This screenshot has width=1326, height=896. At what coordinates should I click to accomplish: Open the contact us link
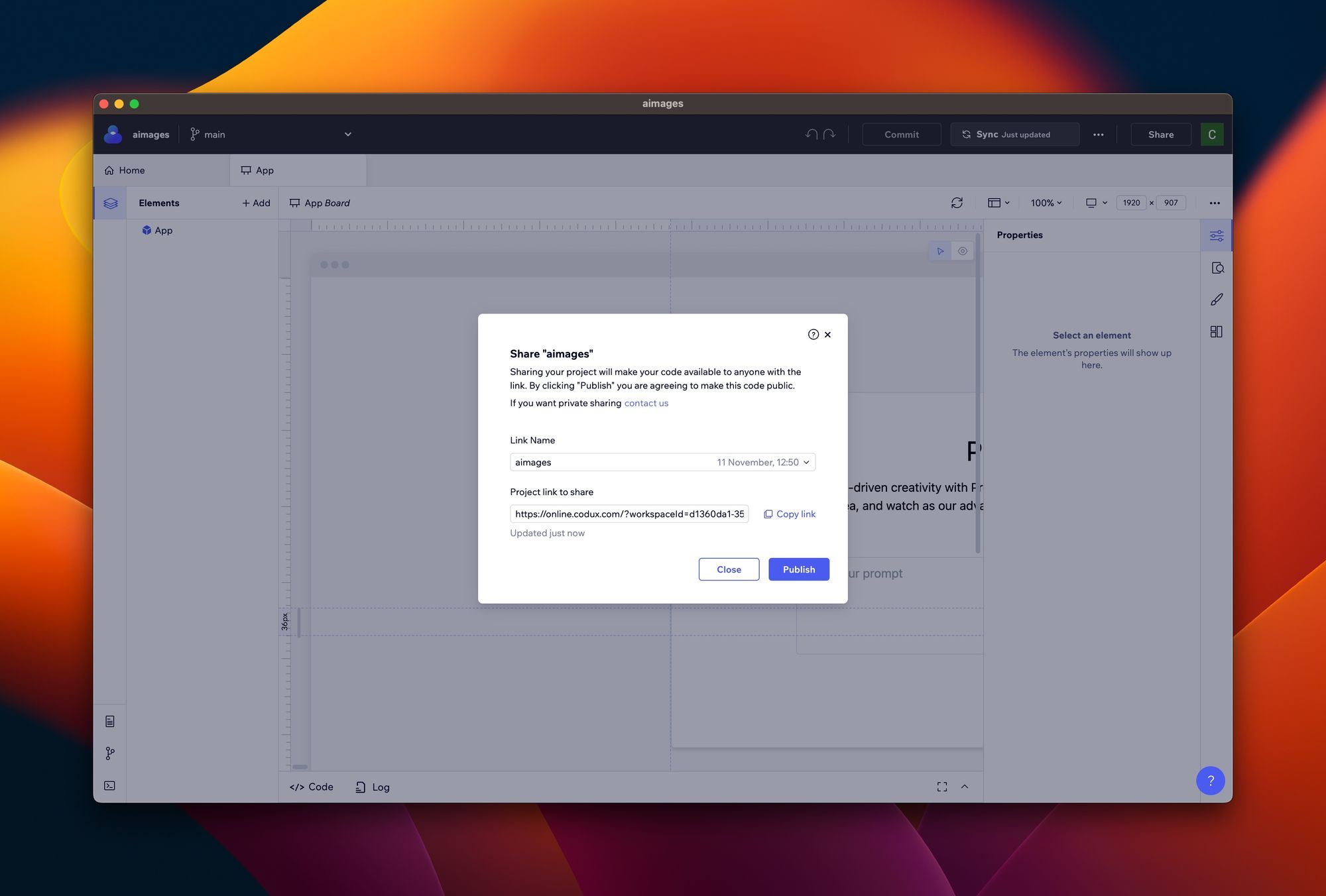click(646, 403)
